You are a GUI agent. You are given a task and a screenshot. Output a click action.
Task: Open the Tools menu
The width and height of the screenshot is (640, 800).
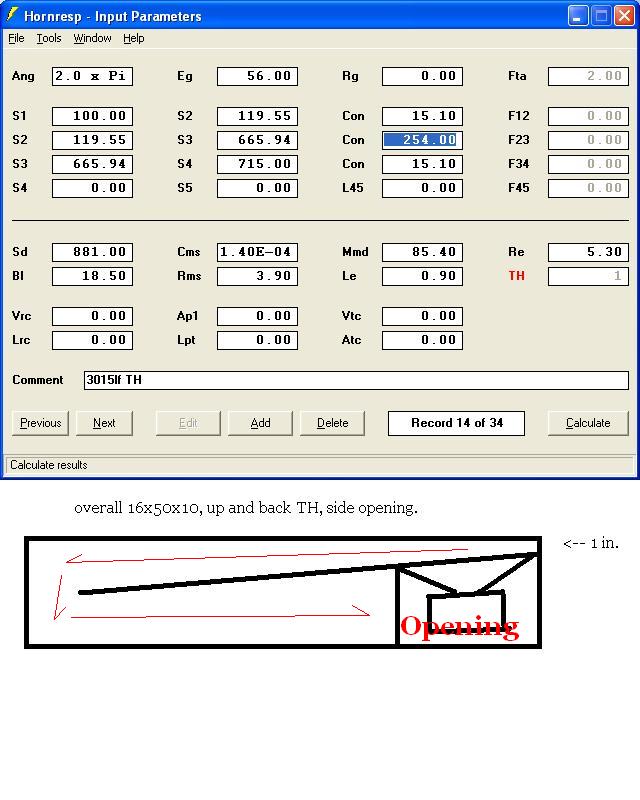48,38
